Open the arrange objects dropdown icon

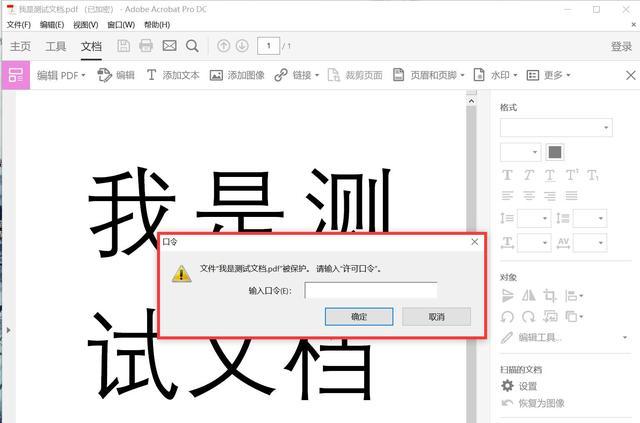[x=574, y=316]
